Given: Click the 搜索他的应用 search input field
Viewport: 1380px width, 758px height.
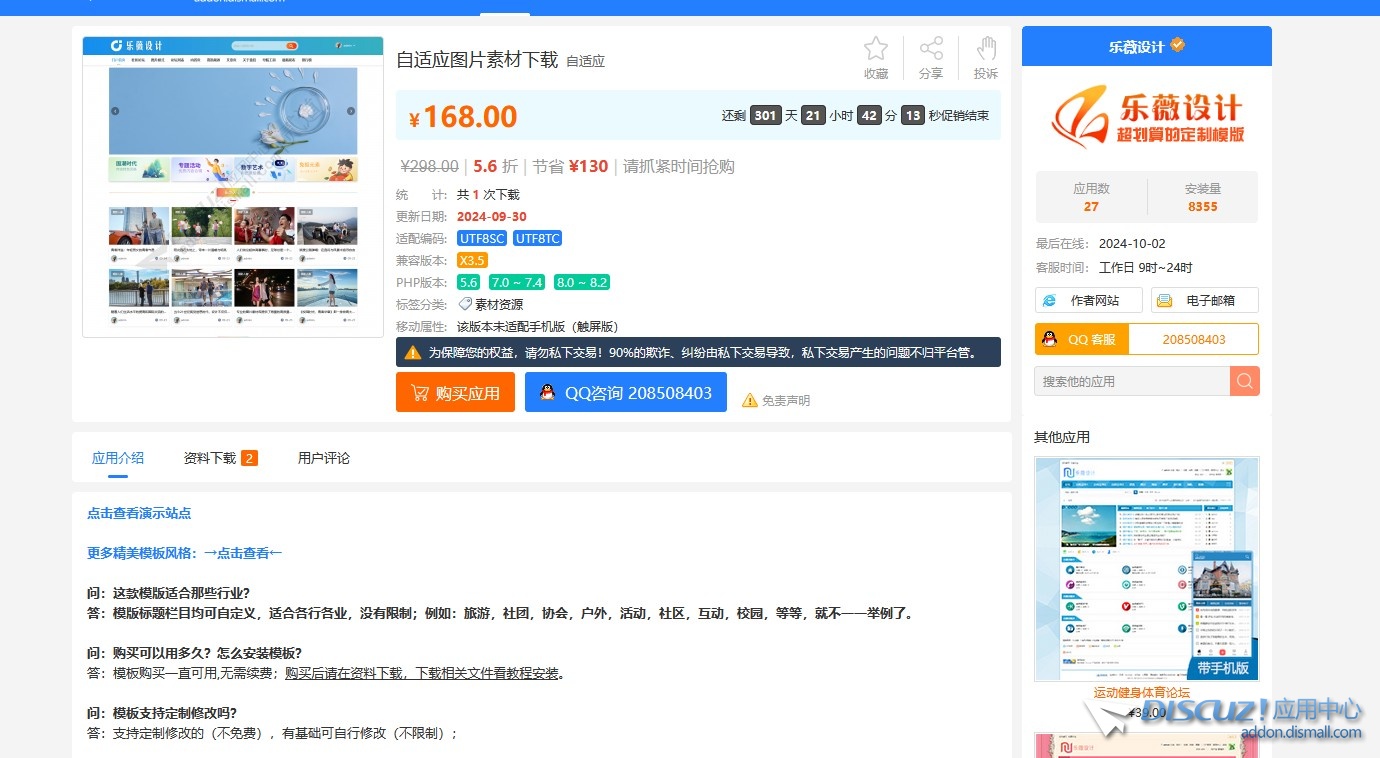Looking at the screenshot, I should [1131, 381].
